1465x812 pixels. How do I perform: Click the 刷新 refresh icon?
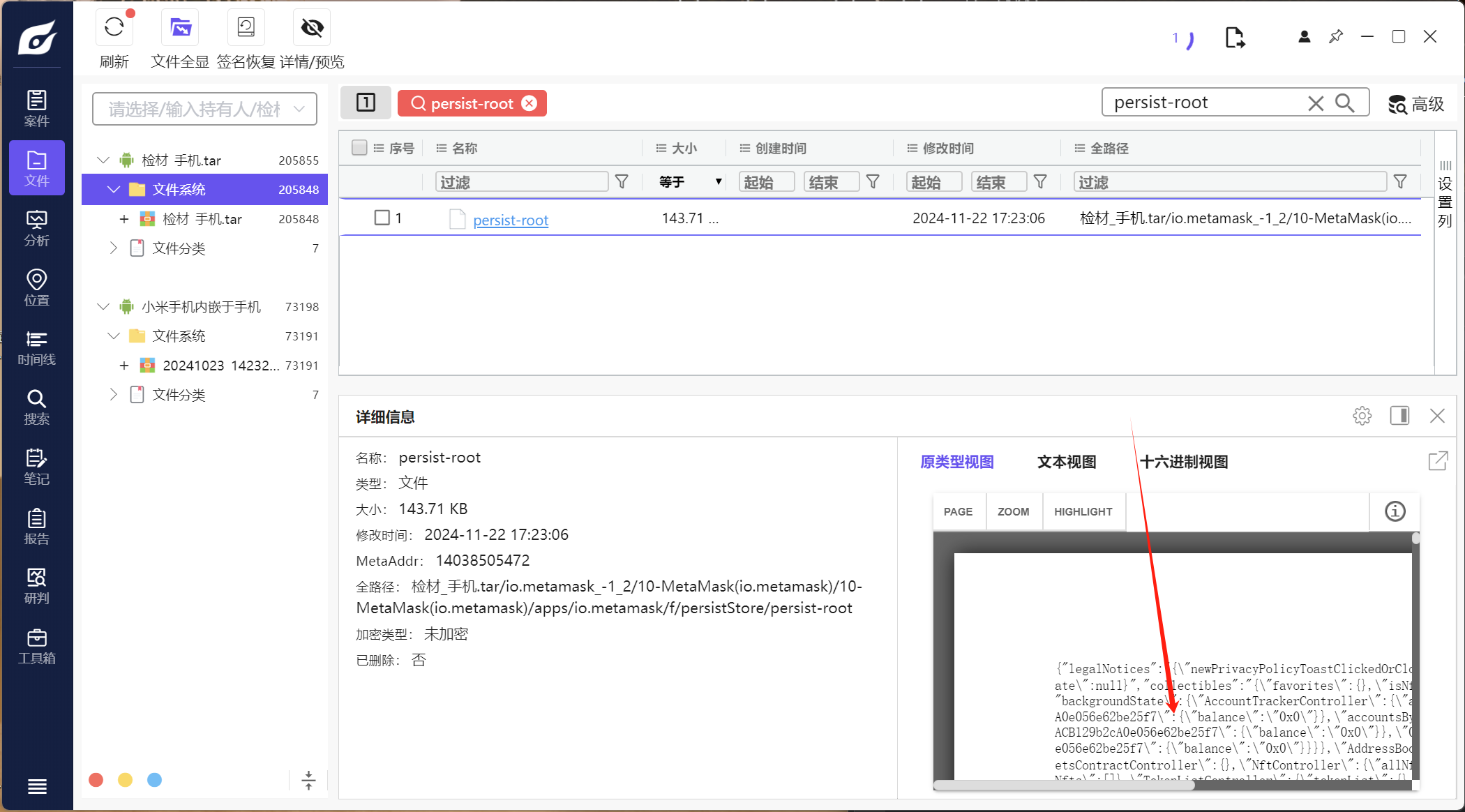pos(114,28)
